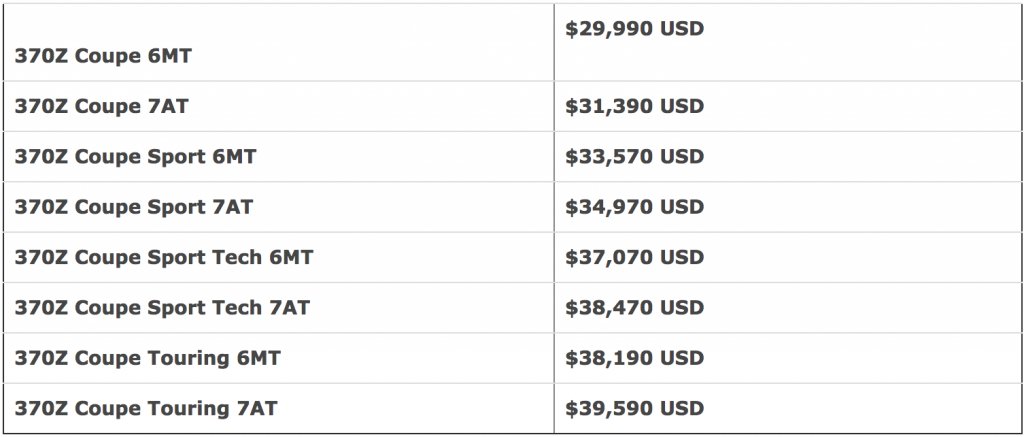
Task: Select the 370Z Coupe 7AT row label
Action: tap(101, 106)
